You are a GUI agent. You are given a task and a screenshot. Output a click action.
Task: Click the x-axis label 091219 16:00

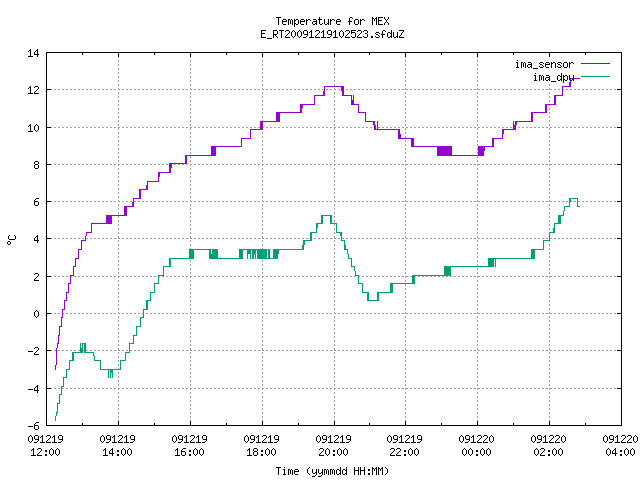pyautogui.click(x=189, y=446)
